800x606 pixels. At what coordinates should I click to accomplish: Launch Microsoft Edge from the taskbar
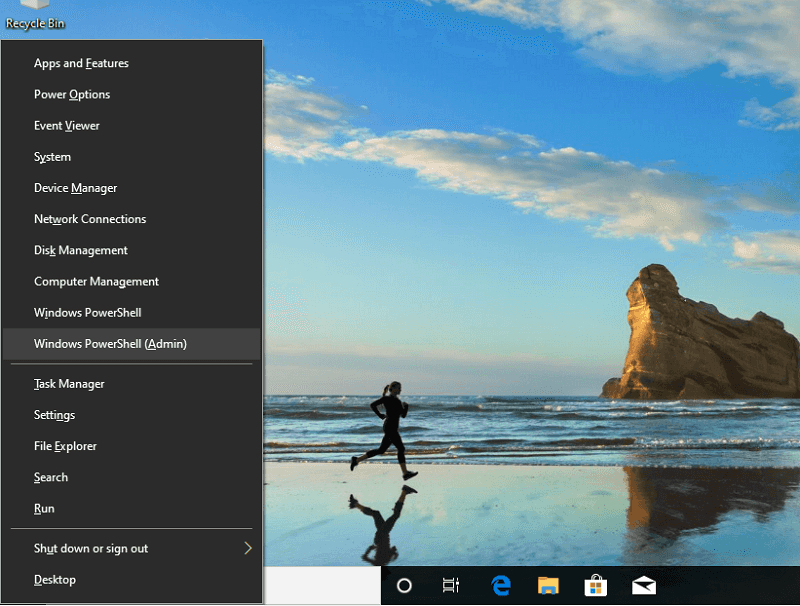click(x=500, y=586)
